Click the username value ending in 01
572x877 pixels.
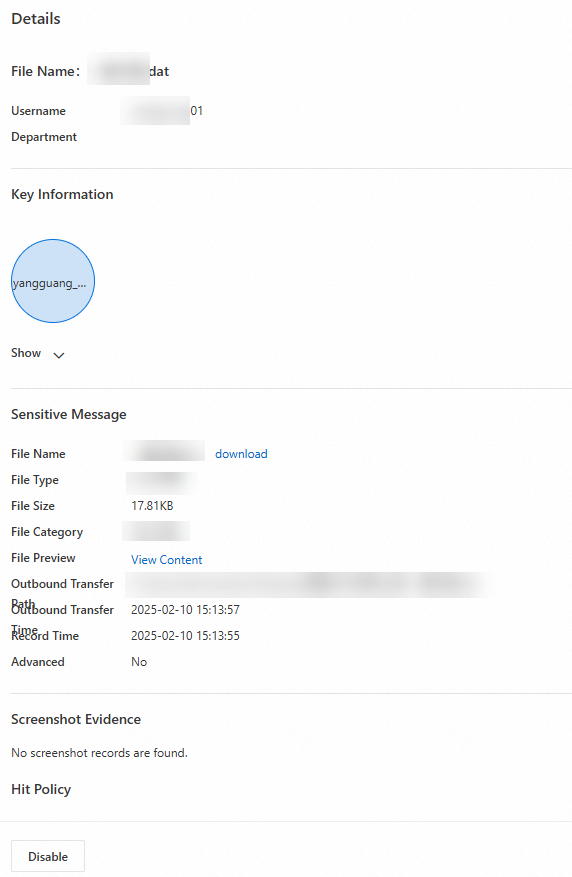162,110
